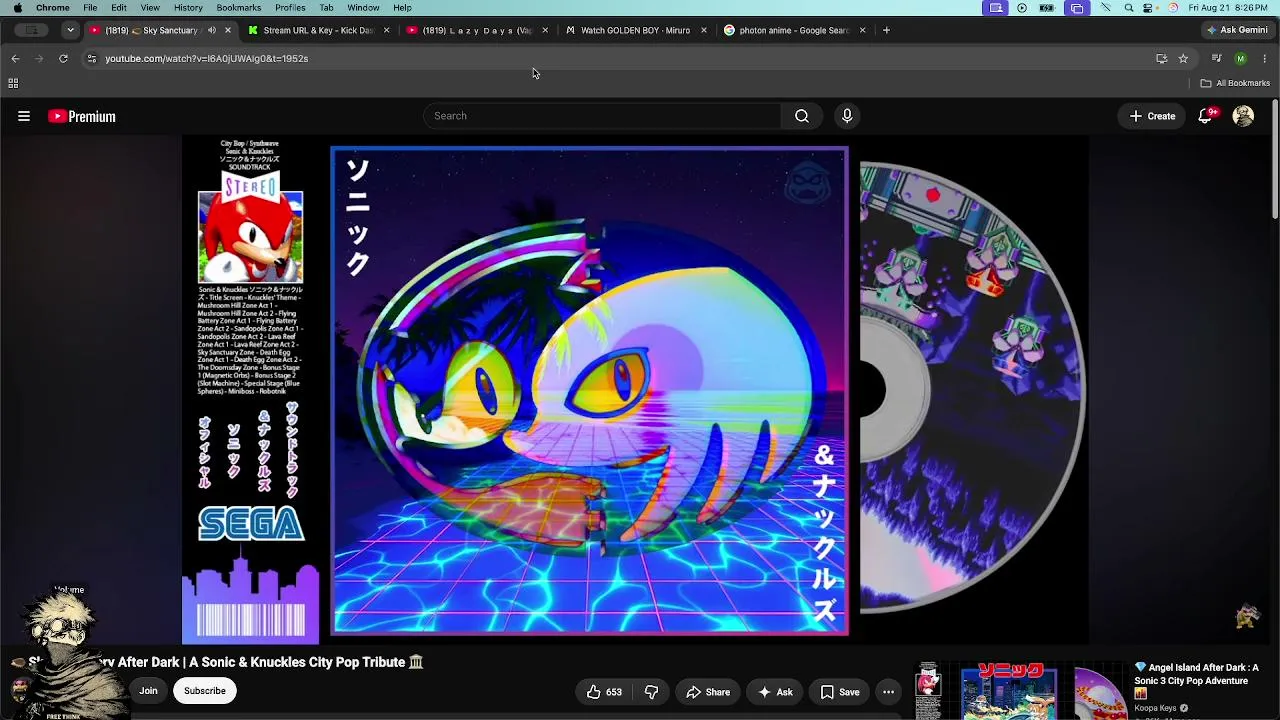
Task: Click the Subscribe button
Action: (x=205, y=691)
